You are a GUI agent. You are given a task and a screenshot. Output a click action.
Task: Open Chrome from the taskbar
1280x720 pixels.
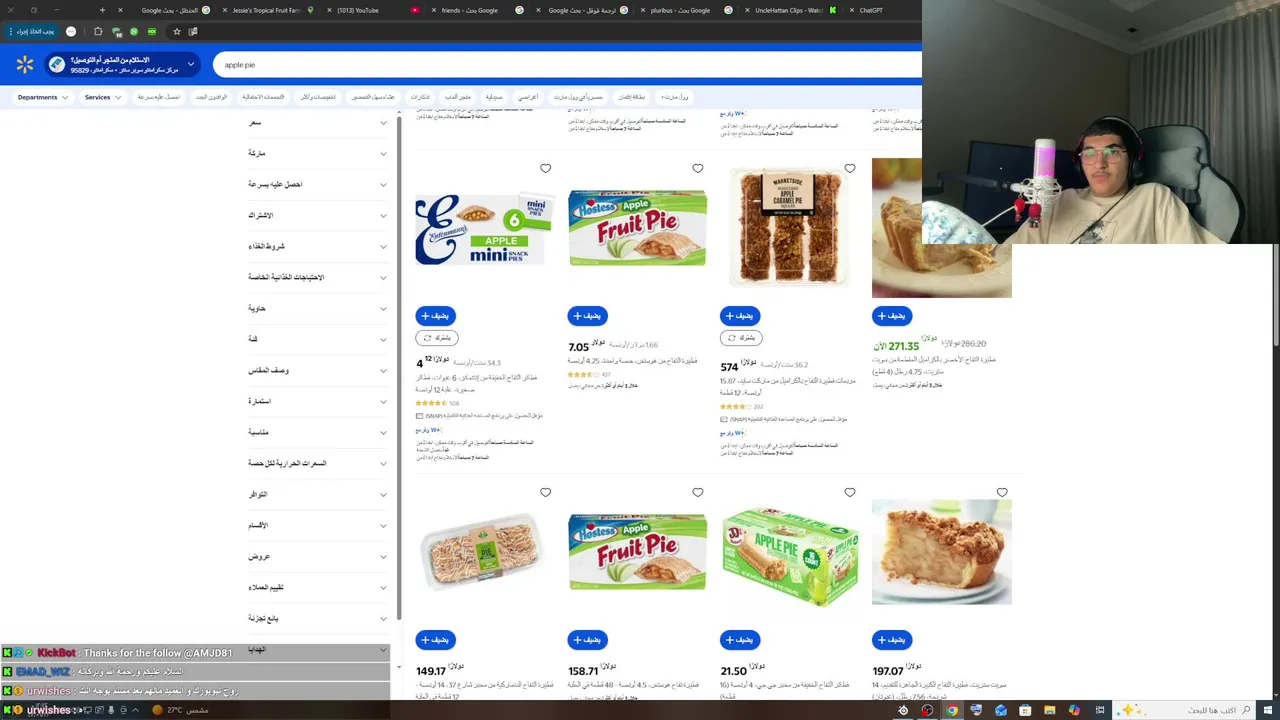coord(952,710)
